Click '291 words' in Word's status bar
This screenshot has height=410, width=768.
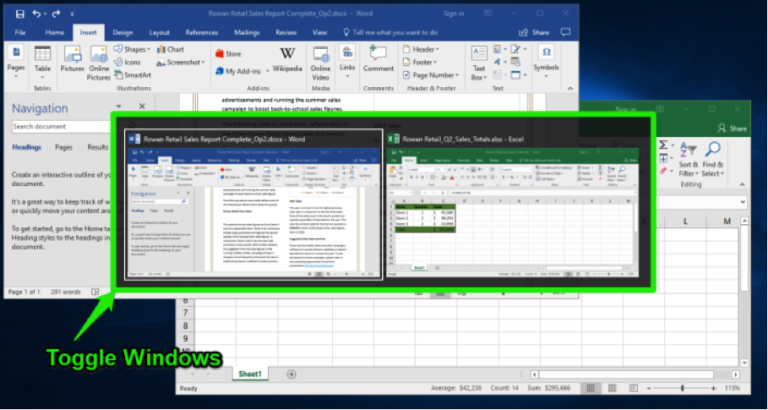click(66, 292)
